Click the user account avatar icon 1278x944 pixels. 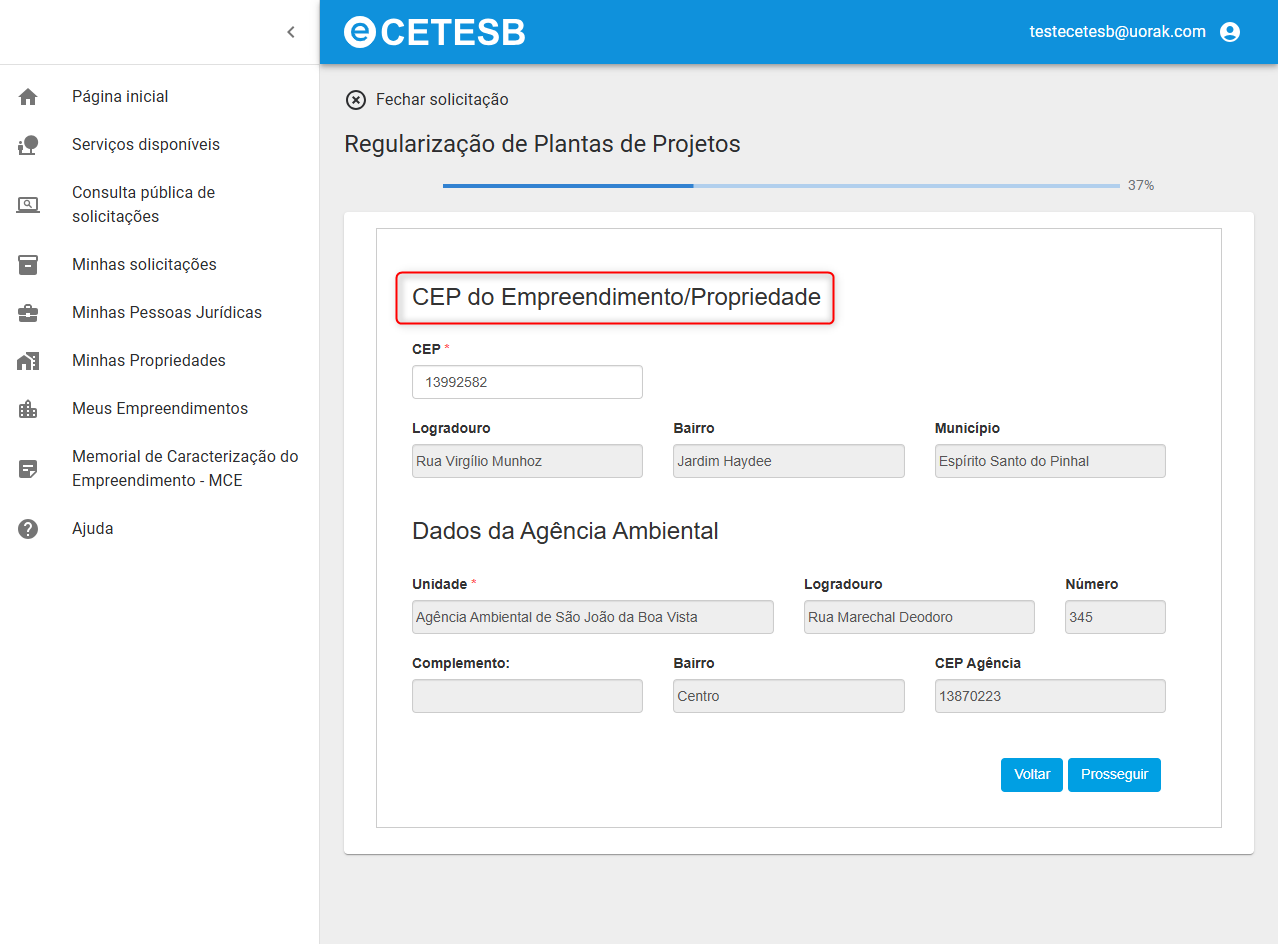click(1230, 32)
